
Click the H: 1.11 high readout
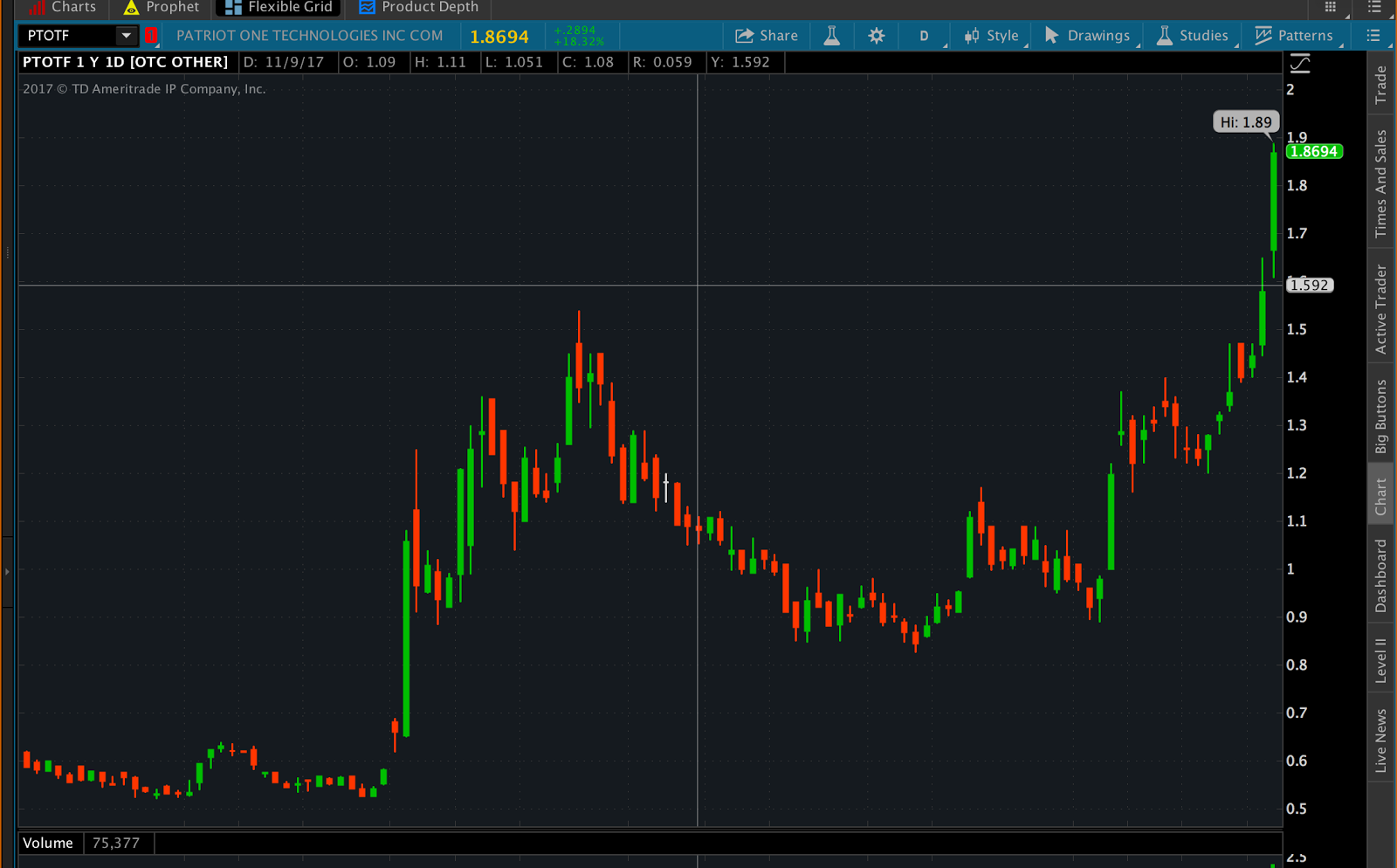pos(440,62)
